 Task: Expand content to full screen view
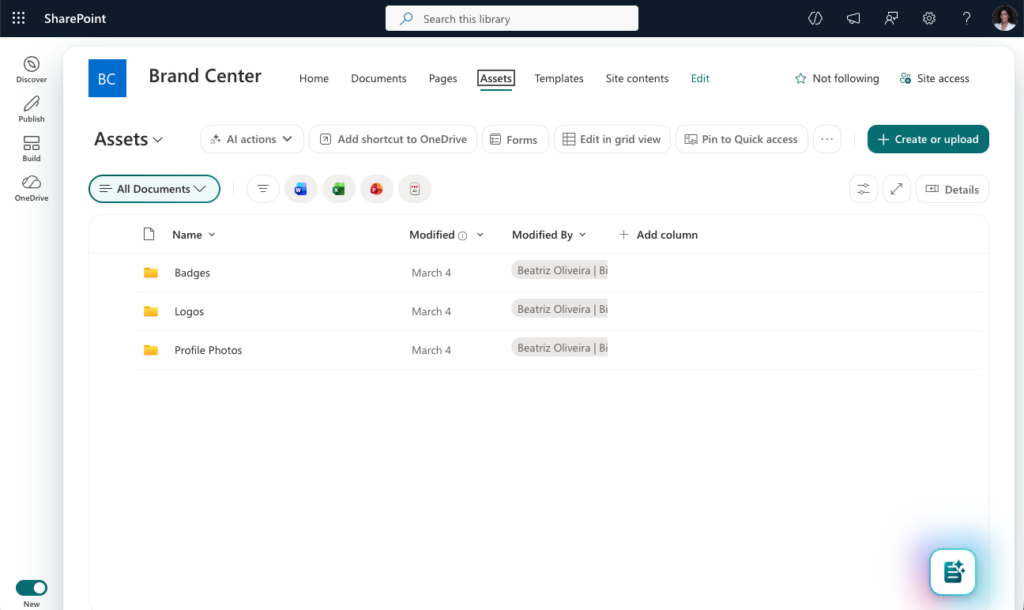(x=896, y=189)
